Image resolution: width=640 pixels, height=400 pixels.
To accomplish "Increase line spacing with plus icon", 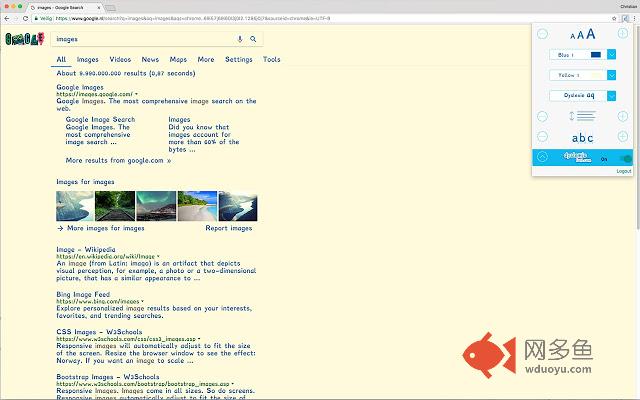I will tap(622, 116).
